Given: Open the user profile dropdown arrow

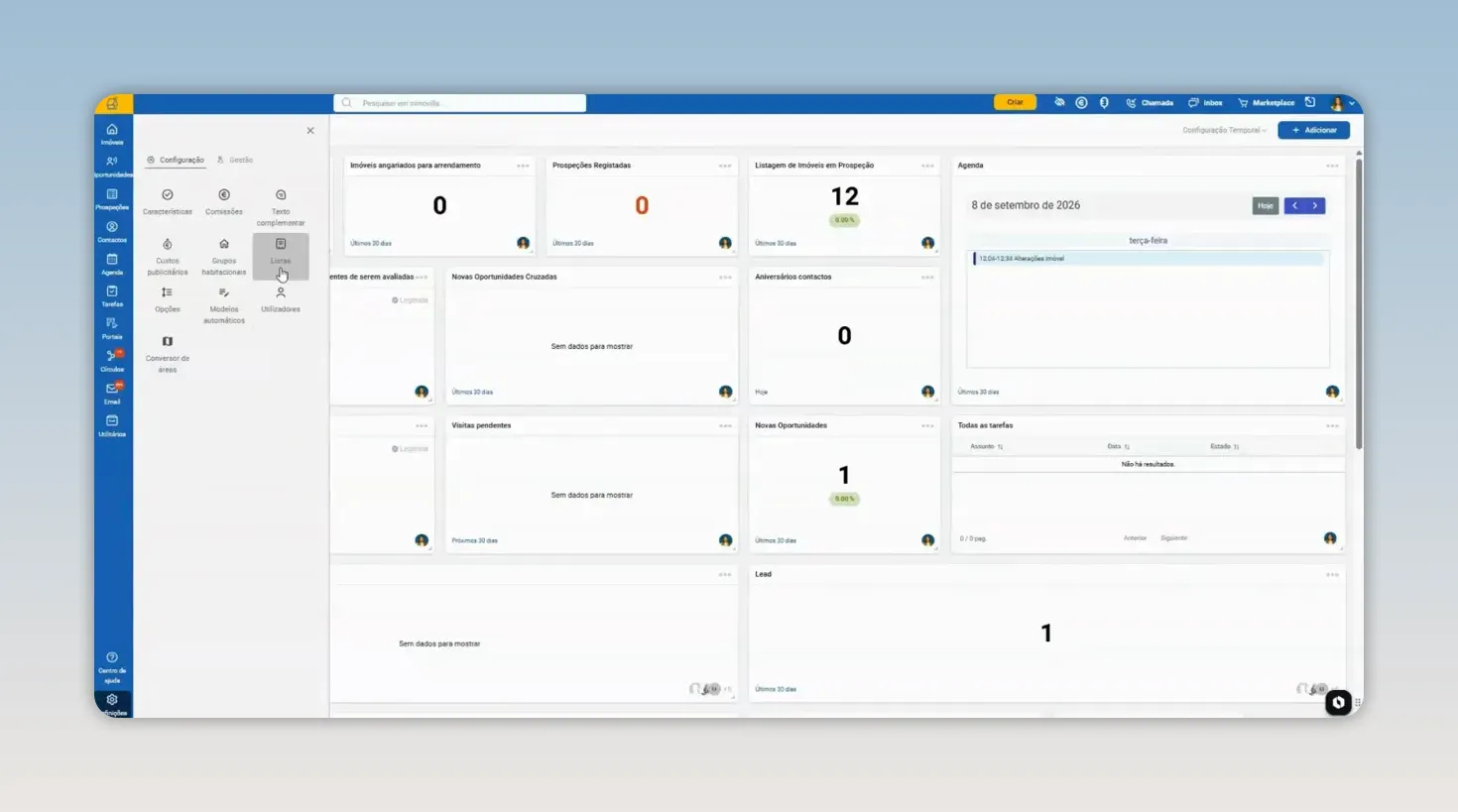Looking at the screenshot, I should click(1352, 103).
